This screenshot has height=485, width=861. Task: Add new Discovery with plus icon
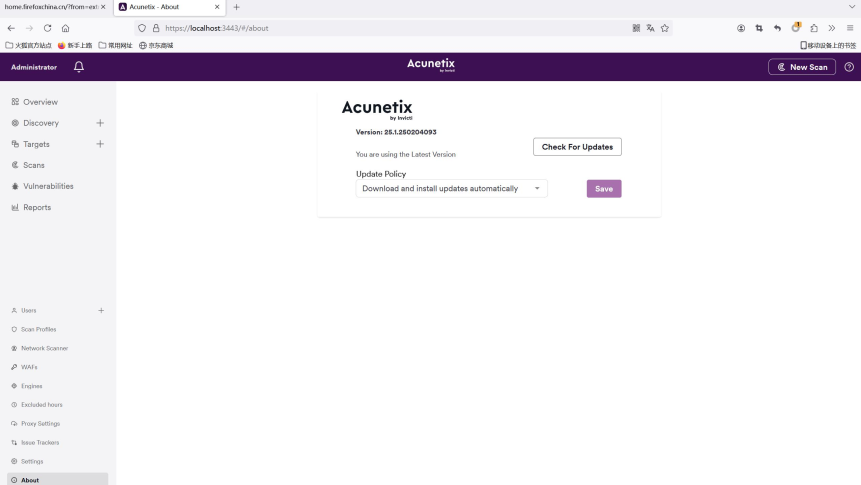click(100, 123)
